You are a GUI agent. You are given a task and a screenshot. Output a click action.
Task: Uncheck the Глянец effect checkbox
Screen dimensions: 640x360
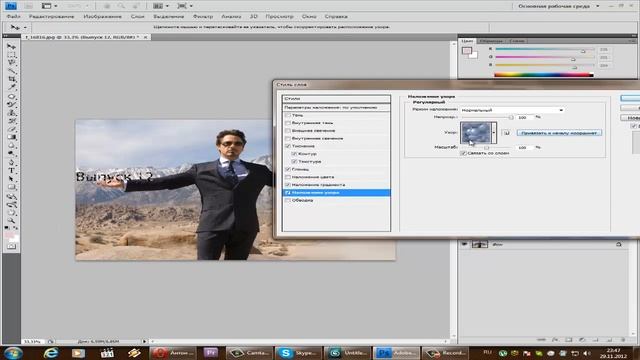tap(288, 169)
